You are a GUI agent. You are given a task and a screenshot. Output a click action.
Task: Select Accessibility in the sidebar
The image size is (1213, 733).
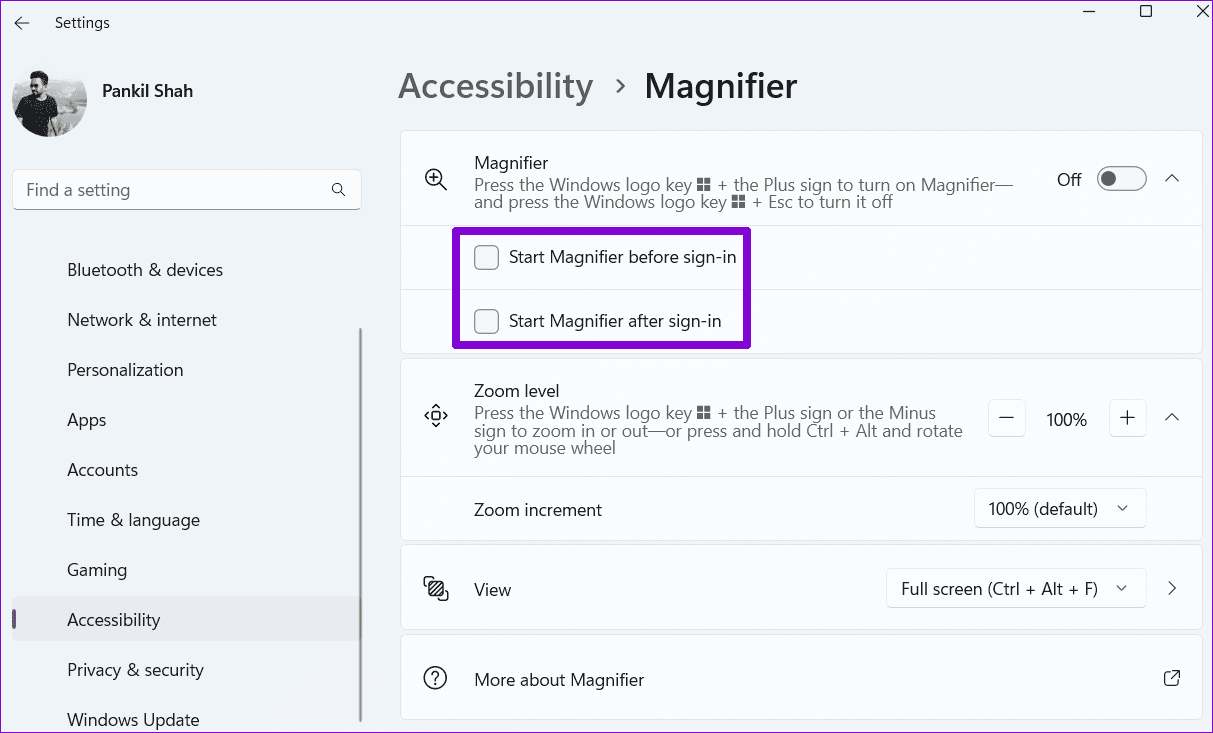click(x=113, y=619)
